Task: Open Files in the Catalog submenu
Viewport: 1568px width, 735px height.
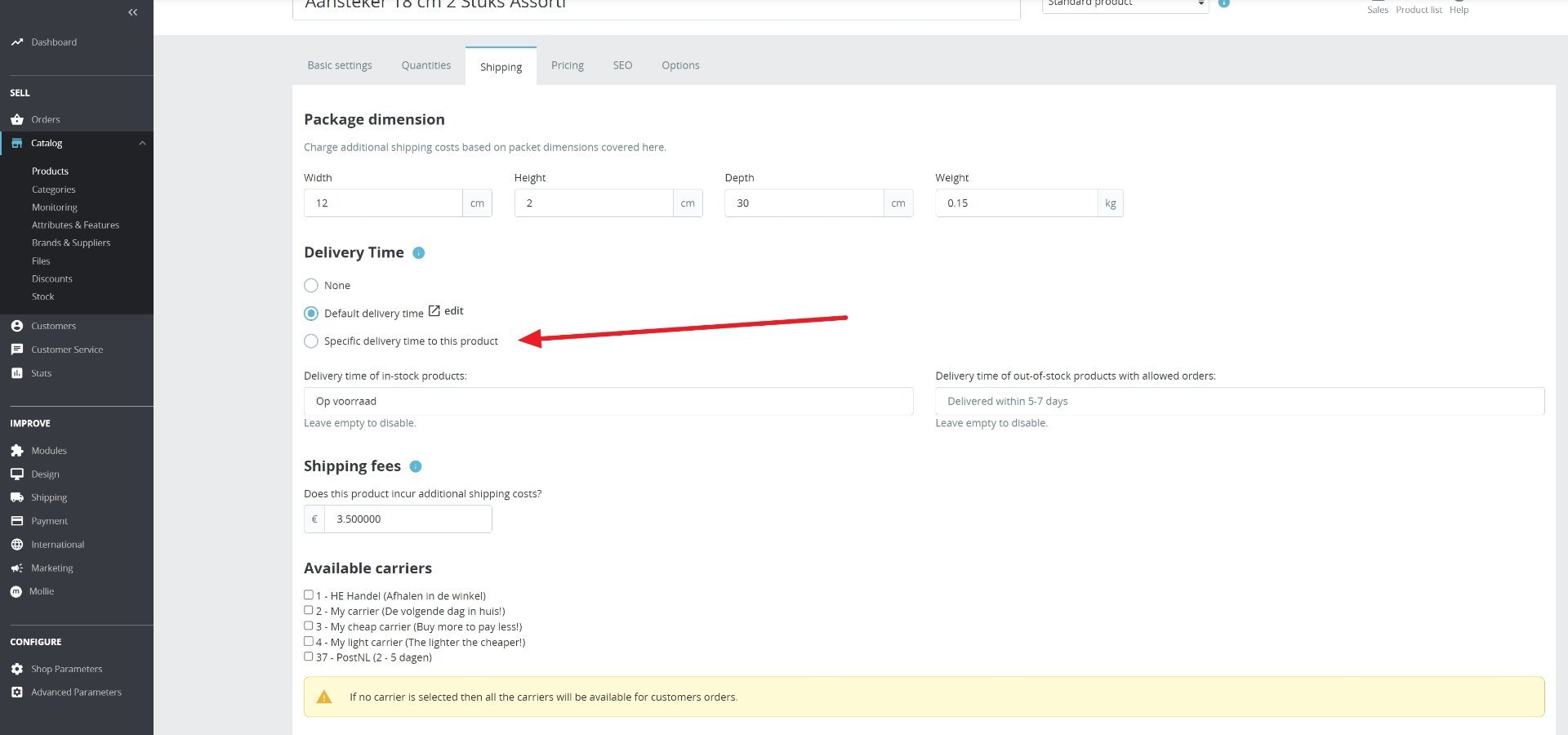Action: (41, 261)
